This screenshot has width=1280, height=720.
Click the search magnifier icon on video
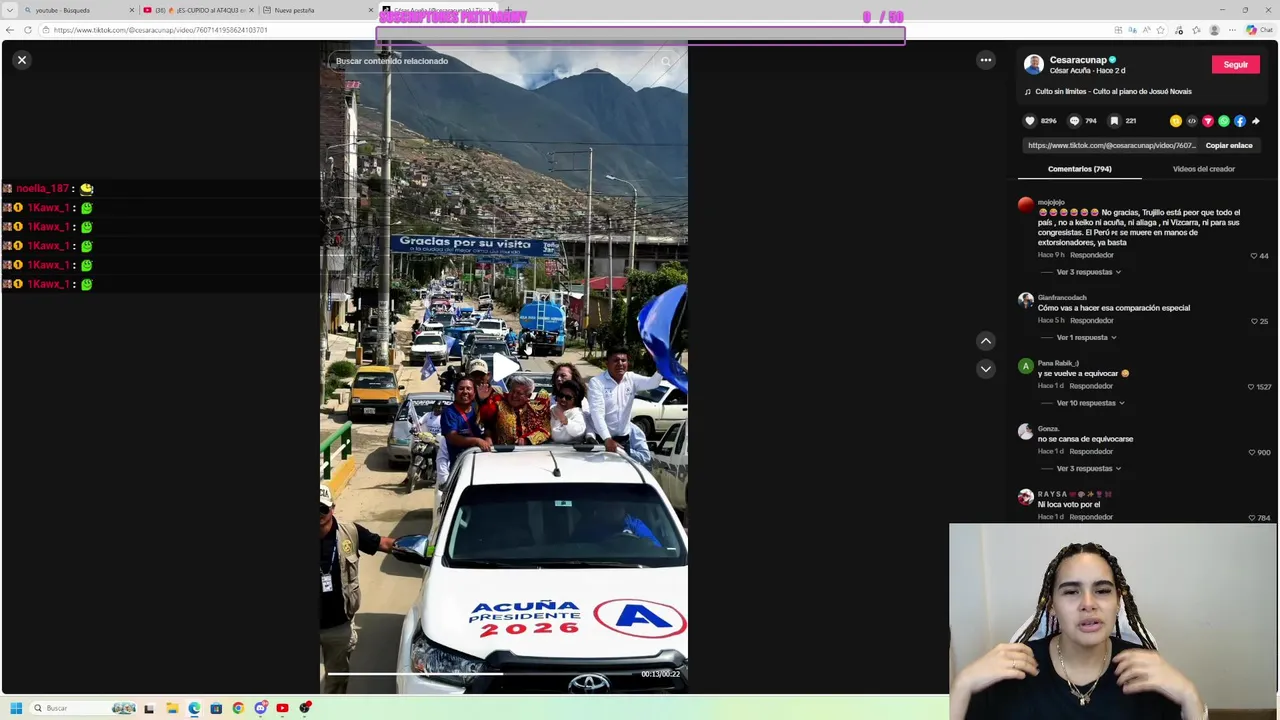click(x=666, y=61)
